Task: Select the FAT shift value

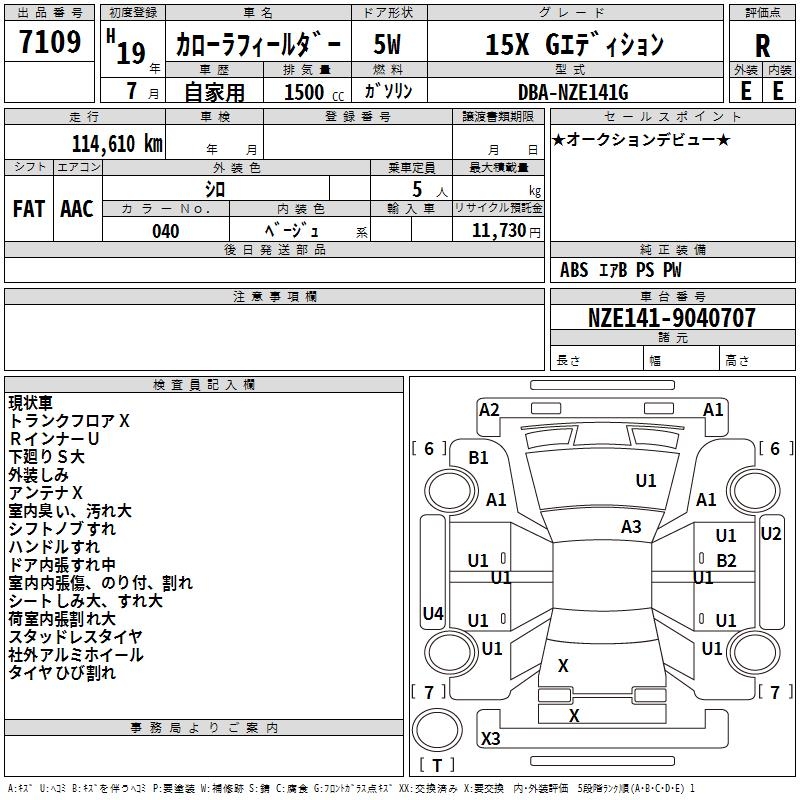Action: coord(29,209)
